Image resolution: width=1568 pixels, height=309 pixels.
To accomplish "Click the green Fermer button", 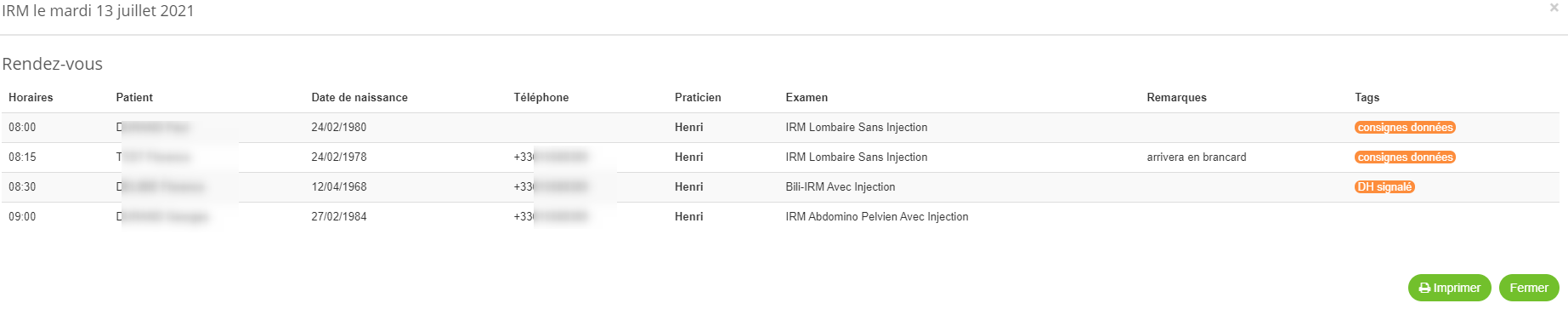I will (1529, 288).
